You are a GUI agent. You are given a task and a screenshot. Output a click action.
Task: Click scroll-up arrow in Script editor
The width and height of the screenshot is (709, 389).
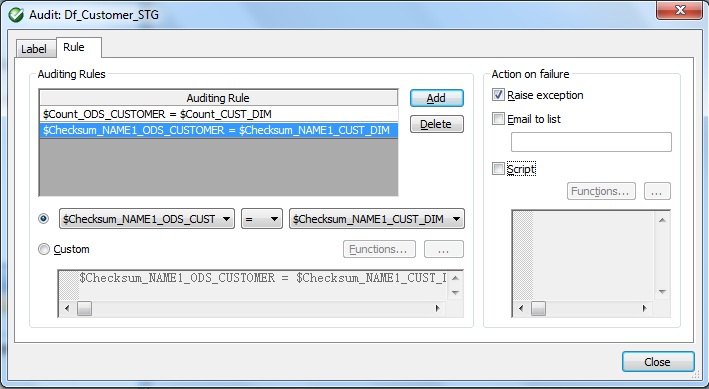pos(662,220)
